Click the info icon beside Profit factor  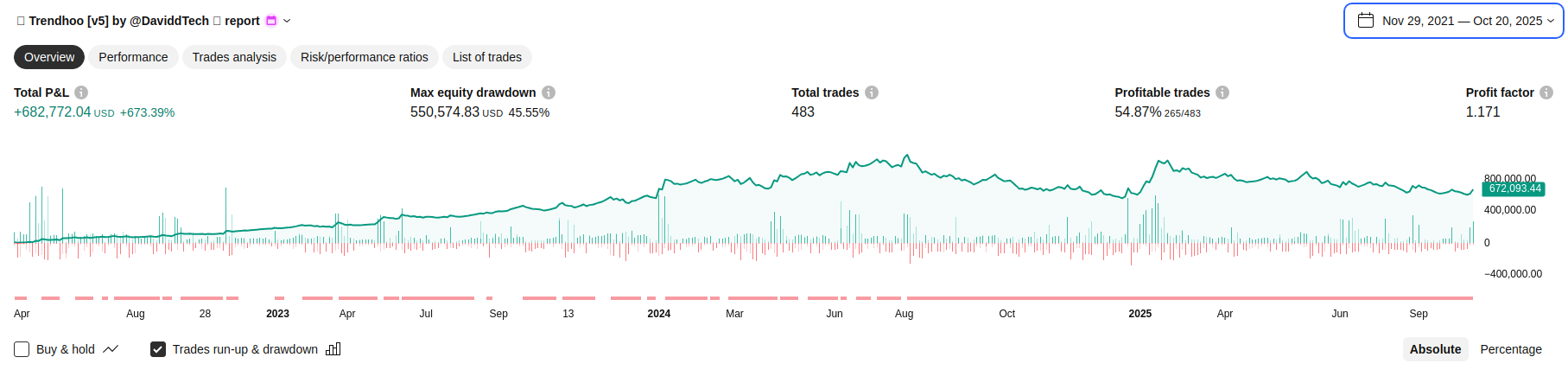pos(1546,92)
